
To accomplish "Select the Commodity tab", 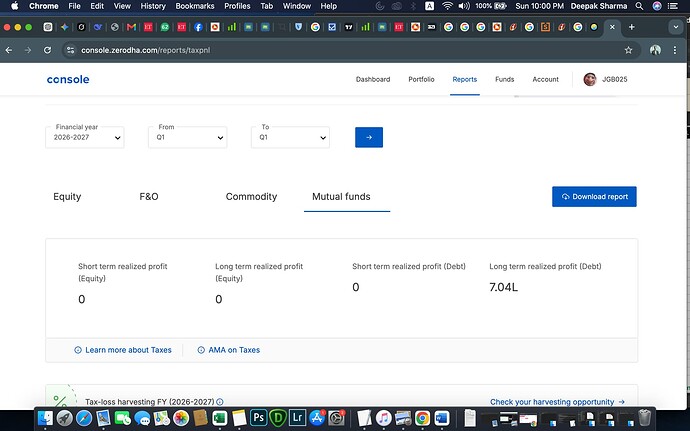I will tap(251, 197).
